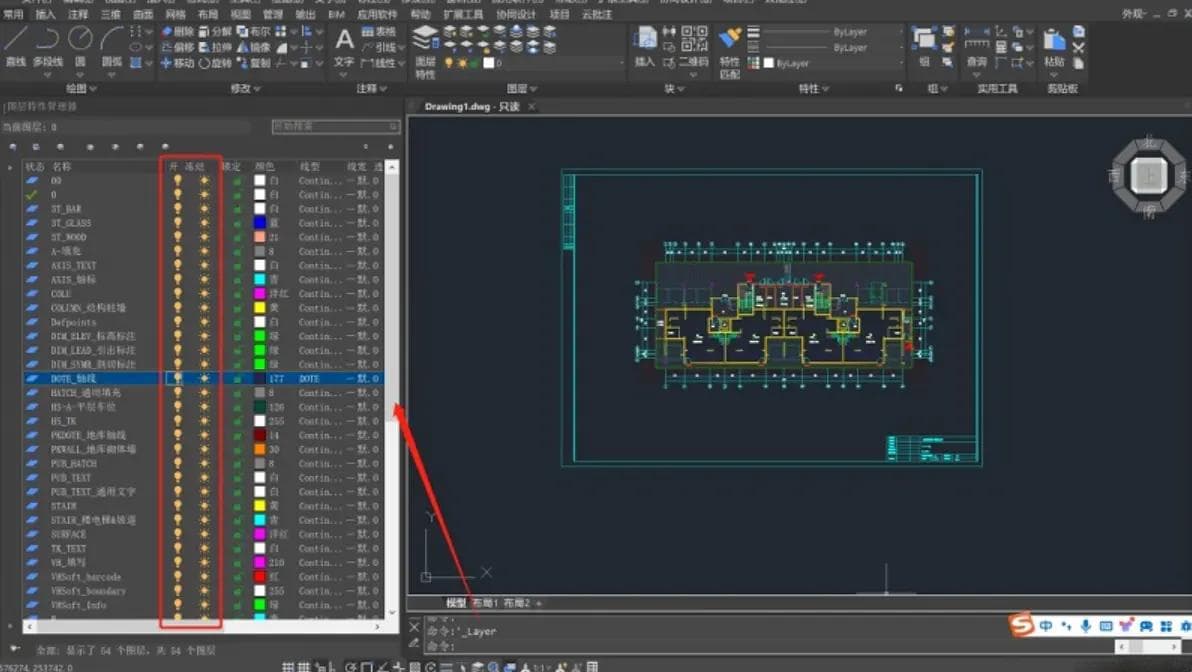Click the Cut scissors icon in clipboard
1192x672 pixels.
pyautogui.click(x=1078, y=47)
